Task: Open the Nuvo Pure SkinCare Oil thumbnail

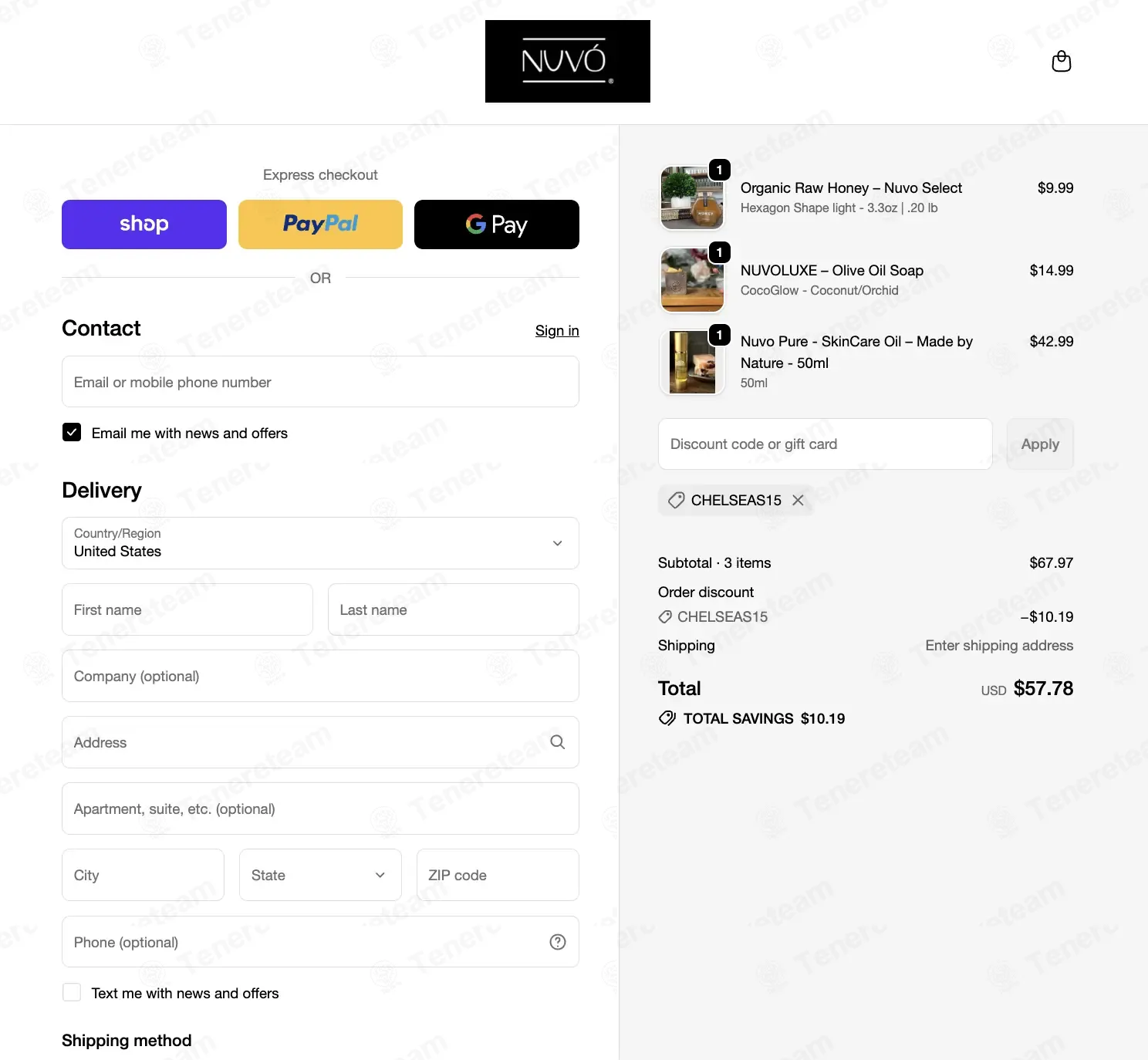Action: (x=692, y=362)
